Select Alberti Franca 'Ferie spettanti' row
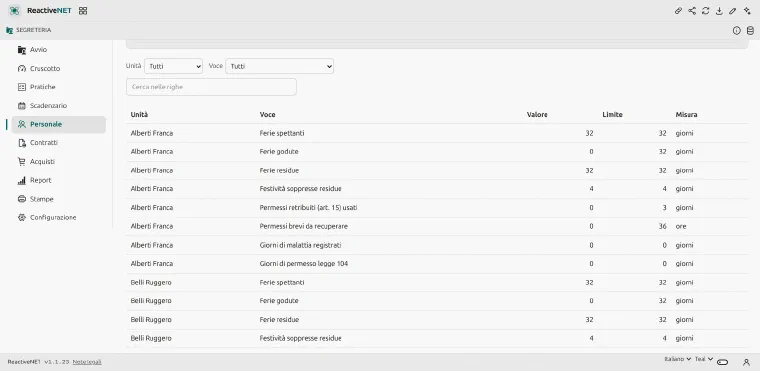 click(437, 133)
